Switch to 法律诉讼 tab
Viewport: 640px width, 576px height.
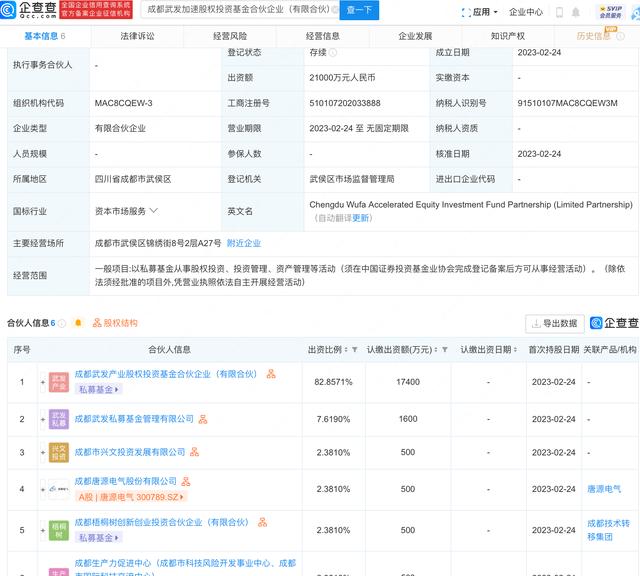pyautogui.click(x=137, y=36)
